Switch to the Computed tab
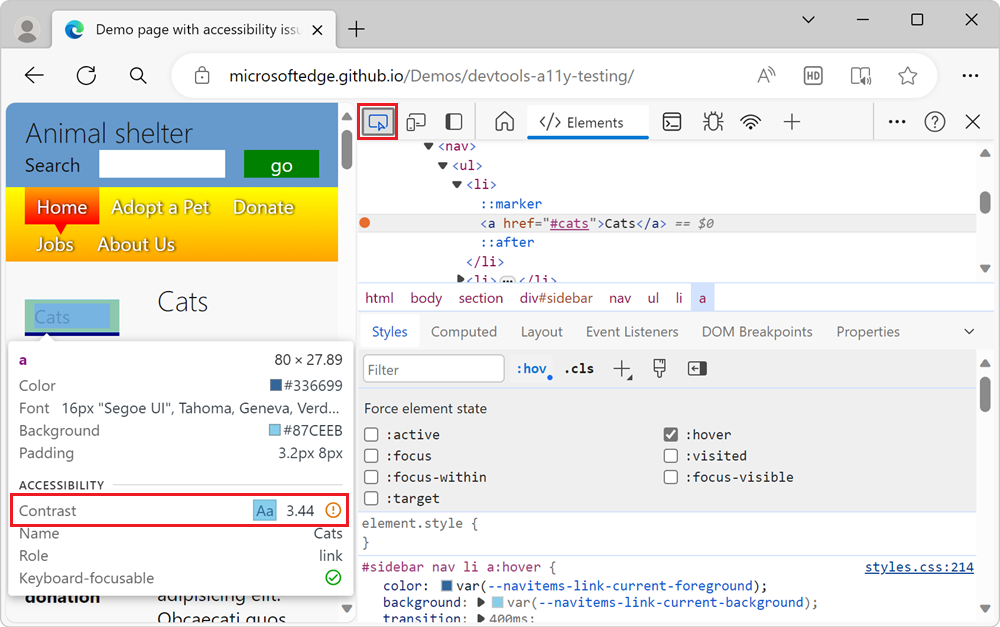1000x627 pixels. (x=464, y=331)
